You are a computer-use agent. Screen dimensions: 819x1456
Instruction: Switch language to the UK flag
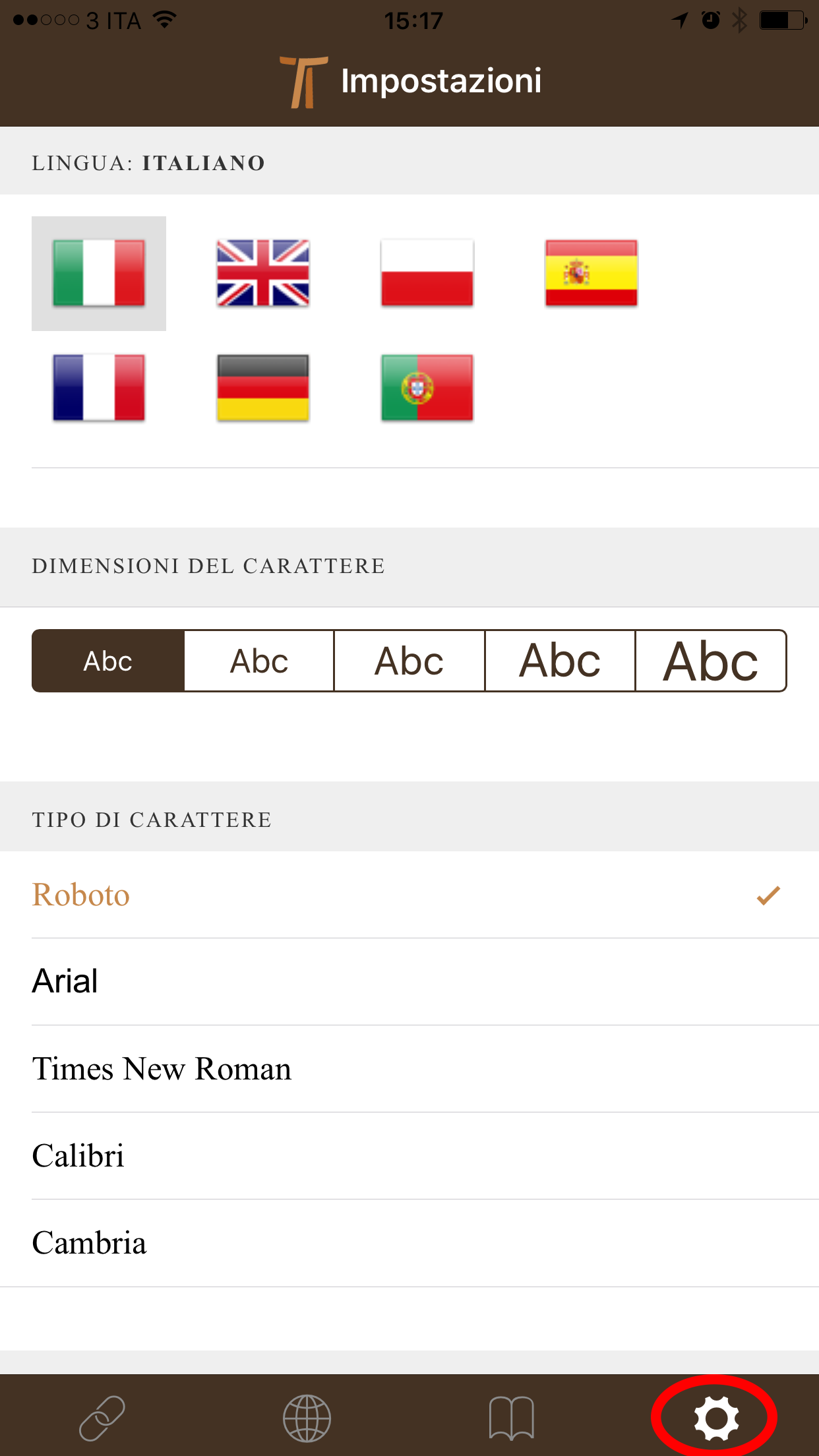263,273
